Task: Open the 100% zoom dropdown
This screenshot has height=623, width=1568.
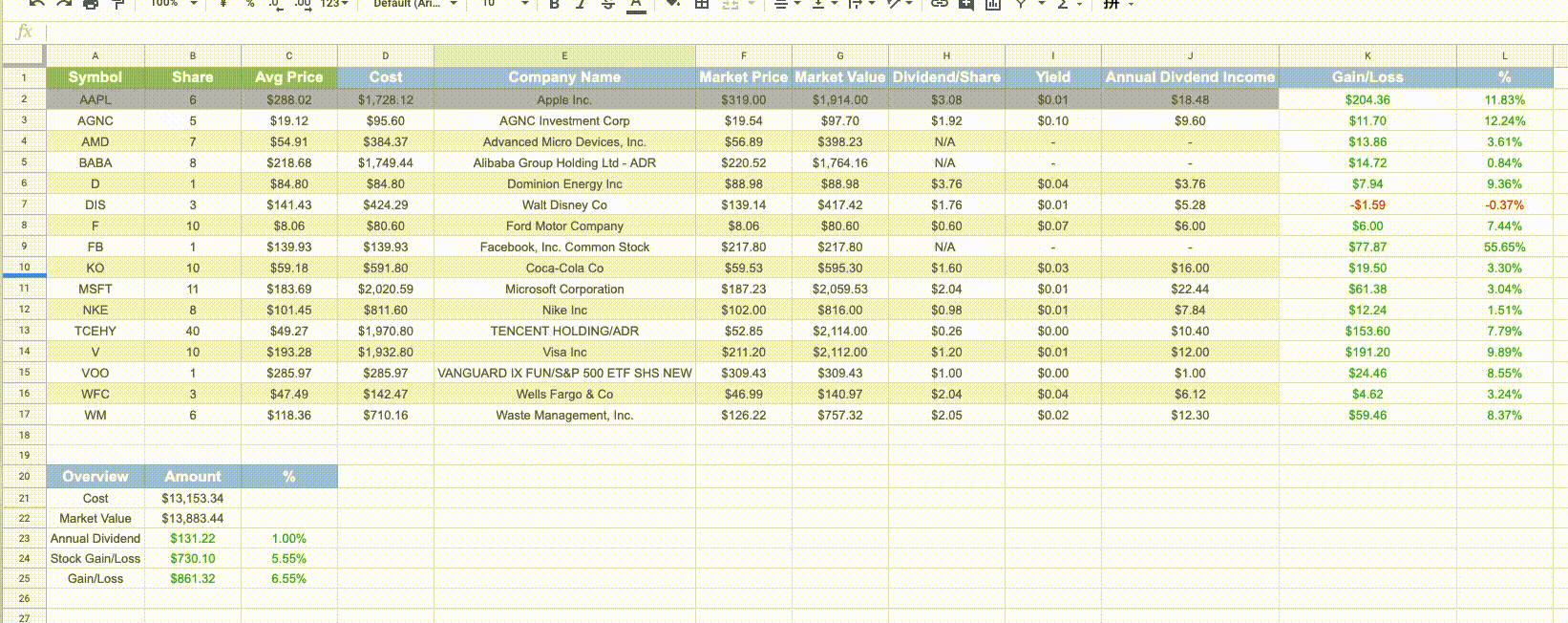Action: pos(173,4)
